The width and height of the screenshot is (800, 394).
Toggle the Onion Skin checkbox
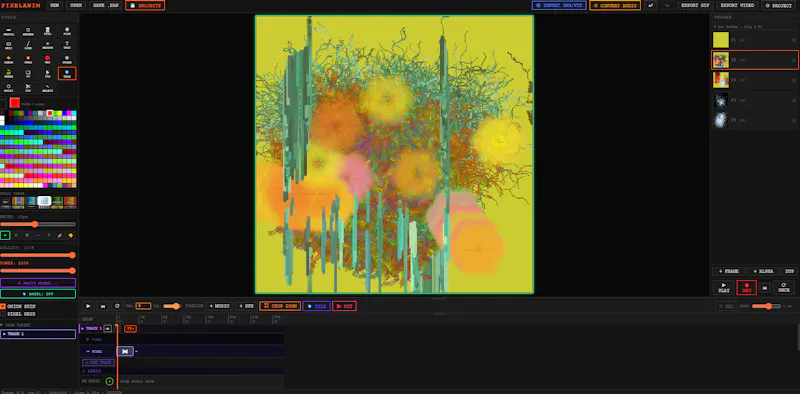[3, 306]
